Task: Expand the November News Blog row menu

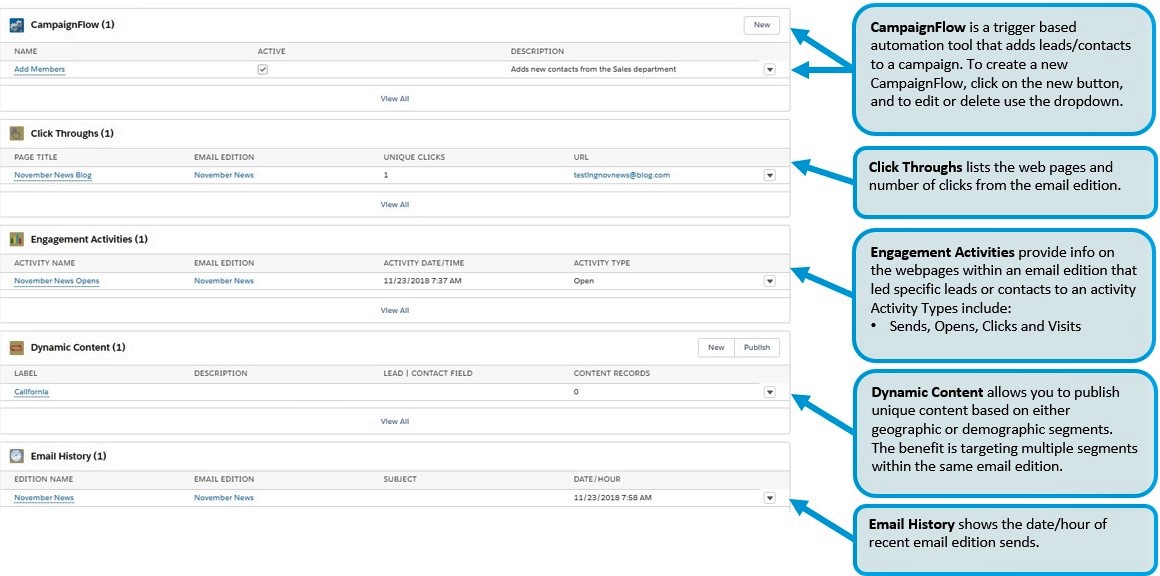Action: pos(769,175)
